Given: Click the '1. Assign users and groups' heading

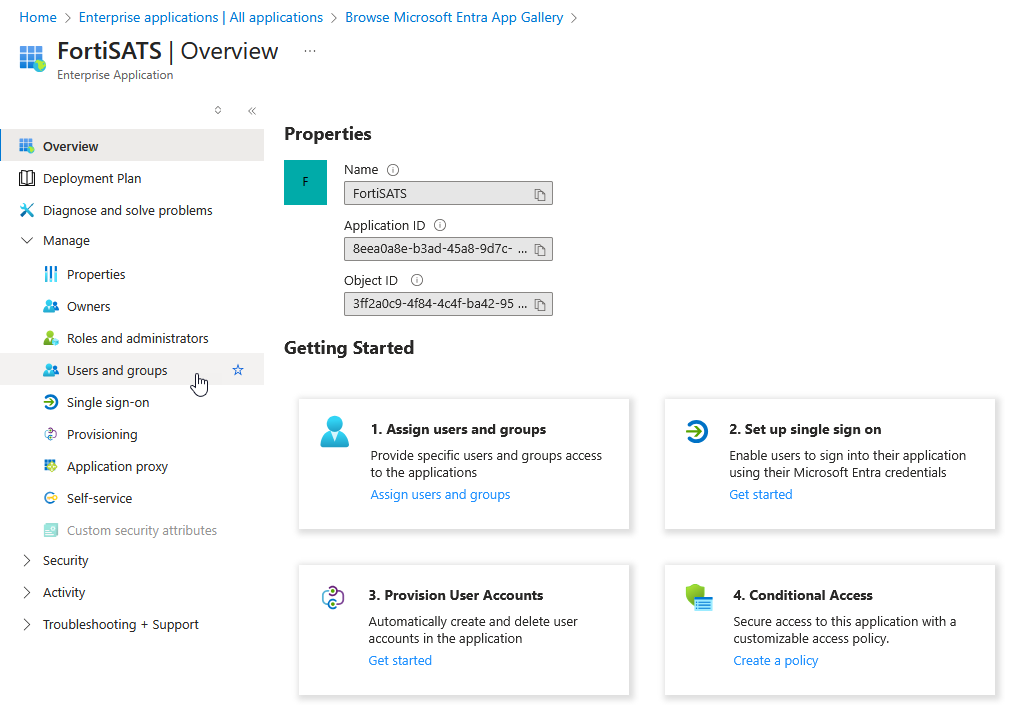Looking at the screenshot, I should [x=458, y=429].
